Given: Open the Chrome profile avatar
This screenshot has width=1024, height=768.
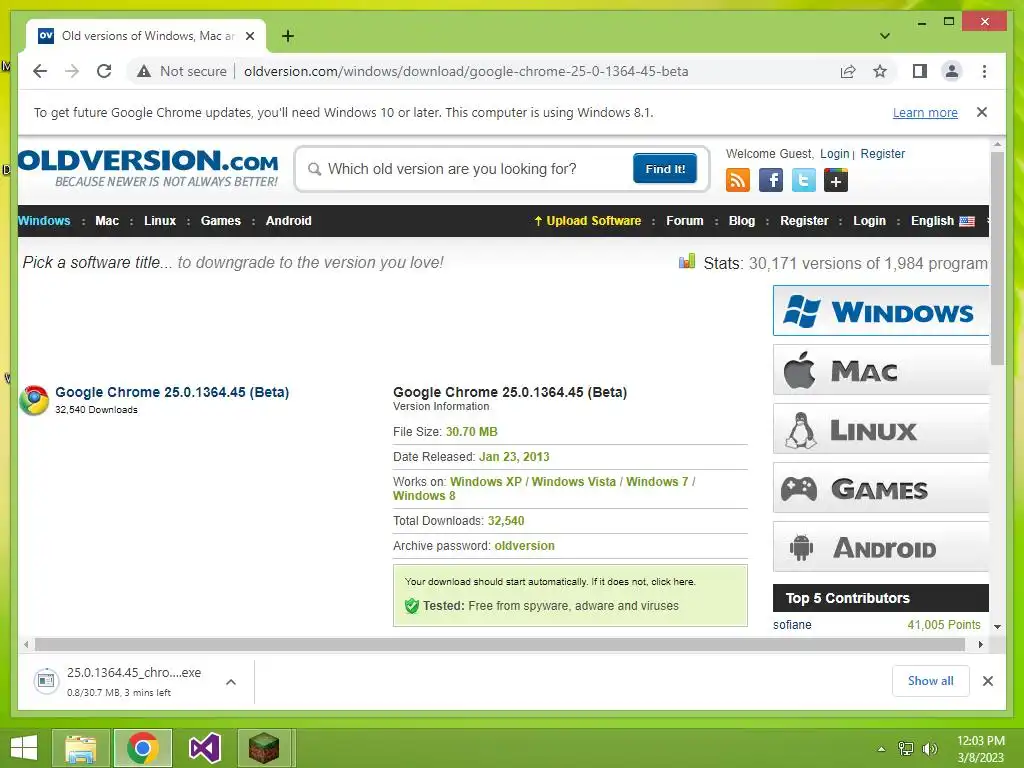Looking at the screenshot, I should [x=952, y=71].
